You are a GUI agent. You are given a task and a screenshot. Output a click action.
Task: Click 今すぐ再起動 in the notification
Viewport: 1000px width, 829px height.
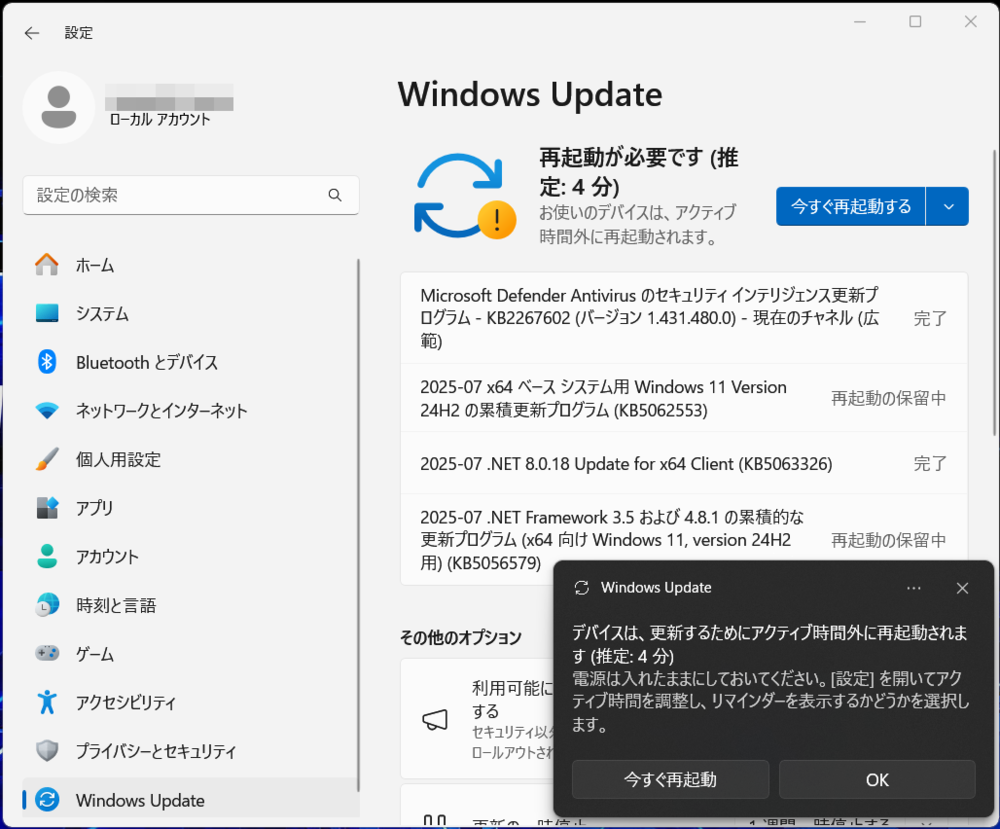tap(670, 779)
